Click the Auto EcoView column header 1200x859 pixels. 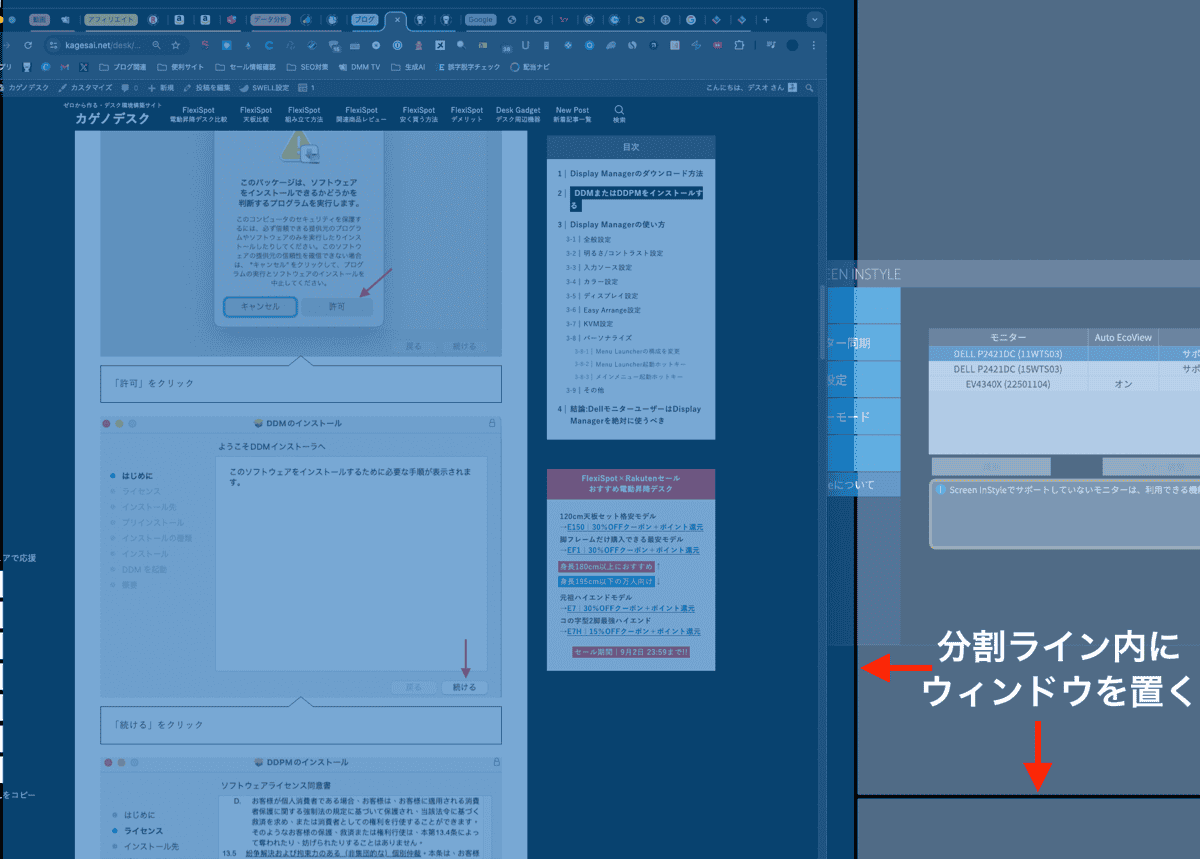pyautogui.click(x=1123, y=338)
